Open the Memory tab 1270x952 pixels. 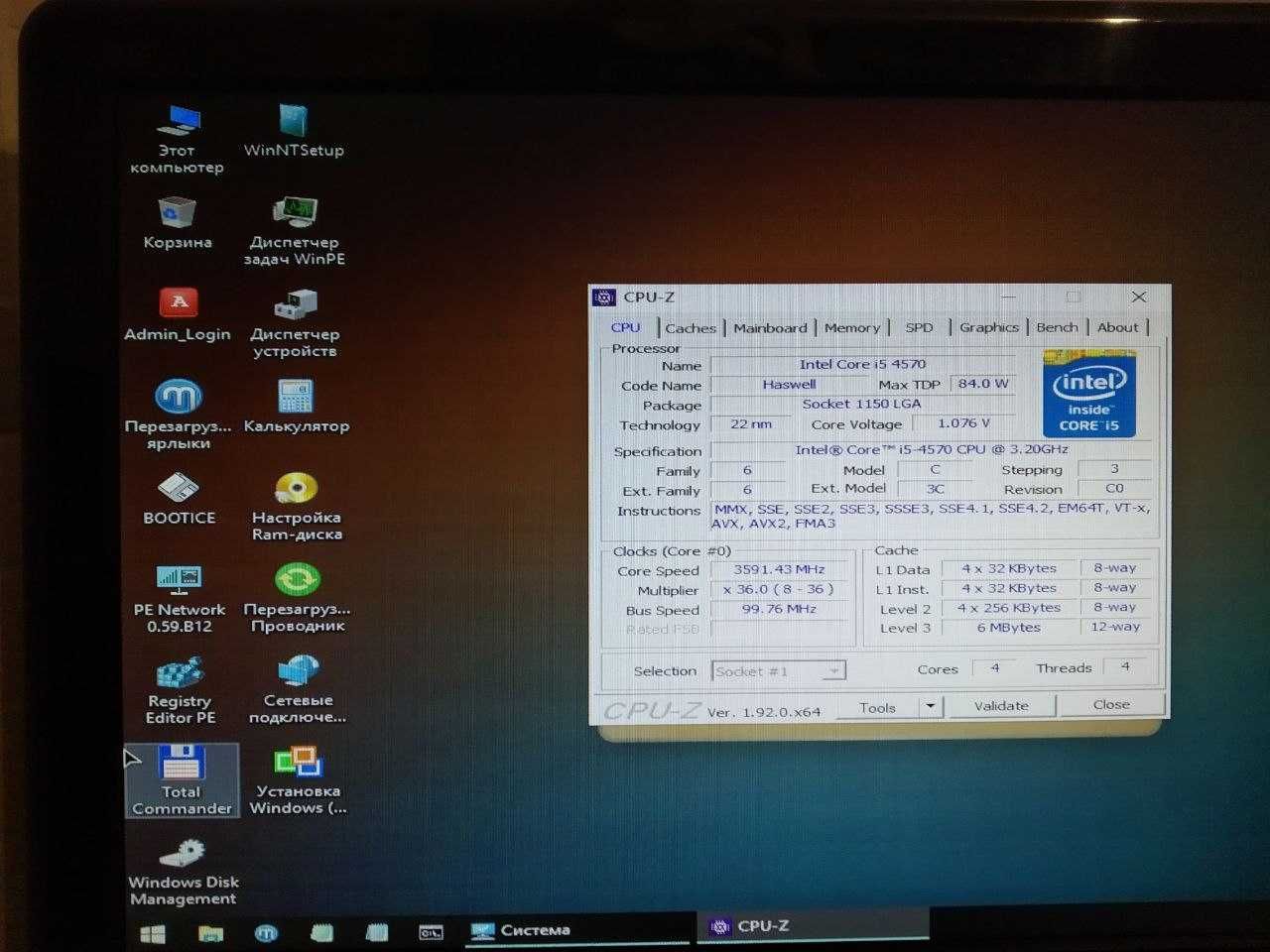[852, 327]
